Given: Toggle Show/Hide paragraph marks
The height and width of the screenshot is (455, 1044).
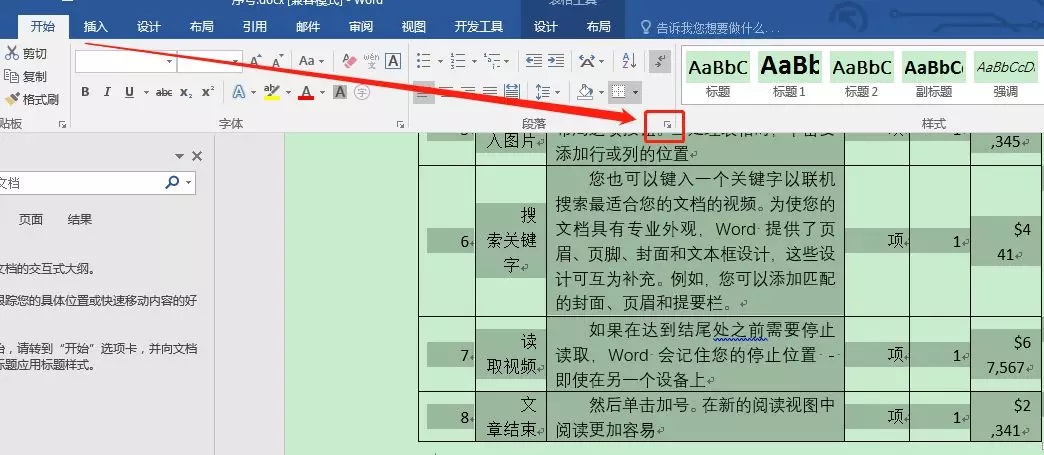Looking at the screenshot, I should click(660, 61).
